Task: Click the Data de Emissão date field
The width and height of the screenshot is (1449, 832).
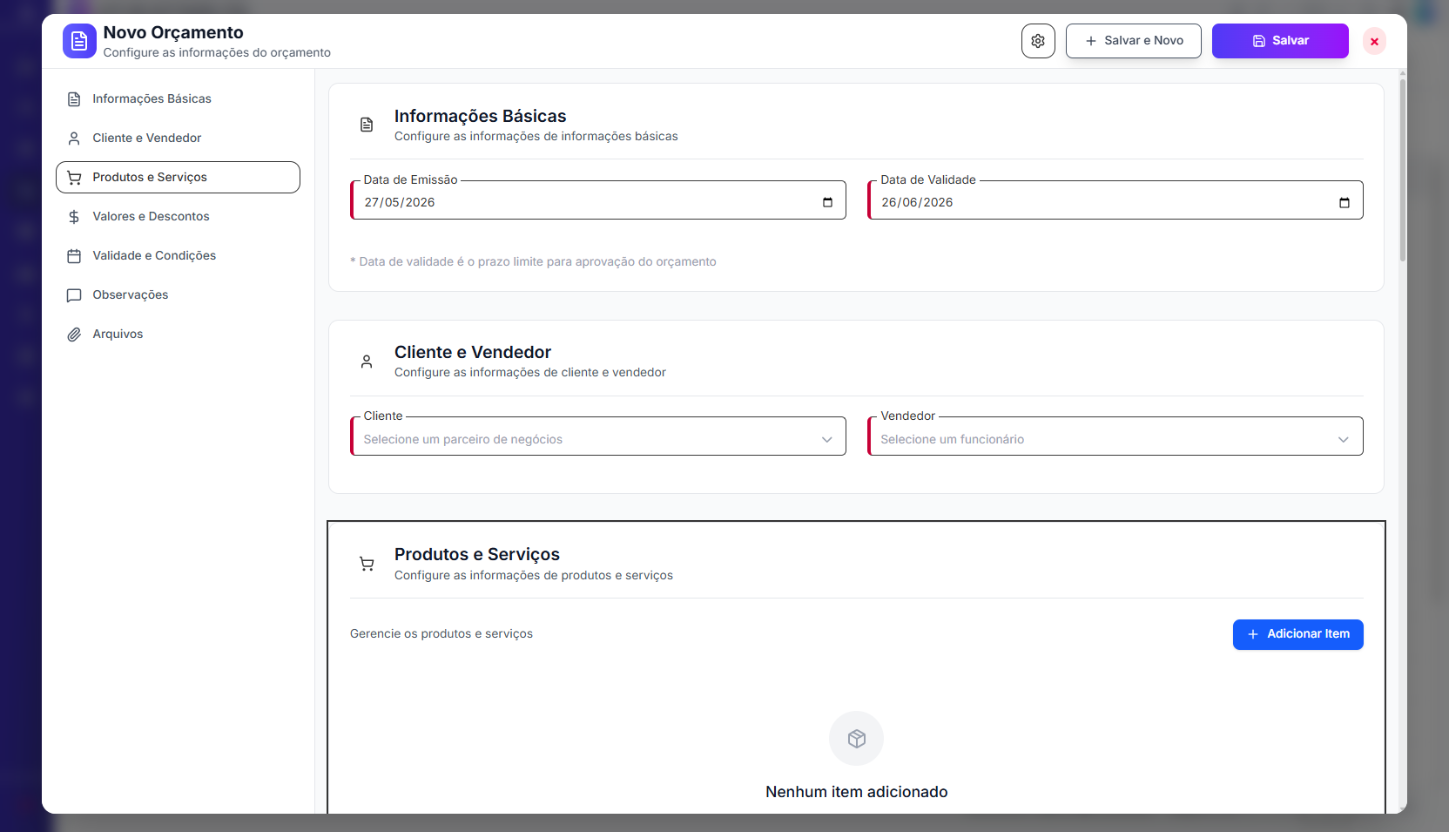Action: coord(598,201)
